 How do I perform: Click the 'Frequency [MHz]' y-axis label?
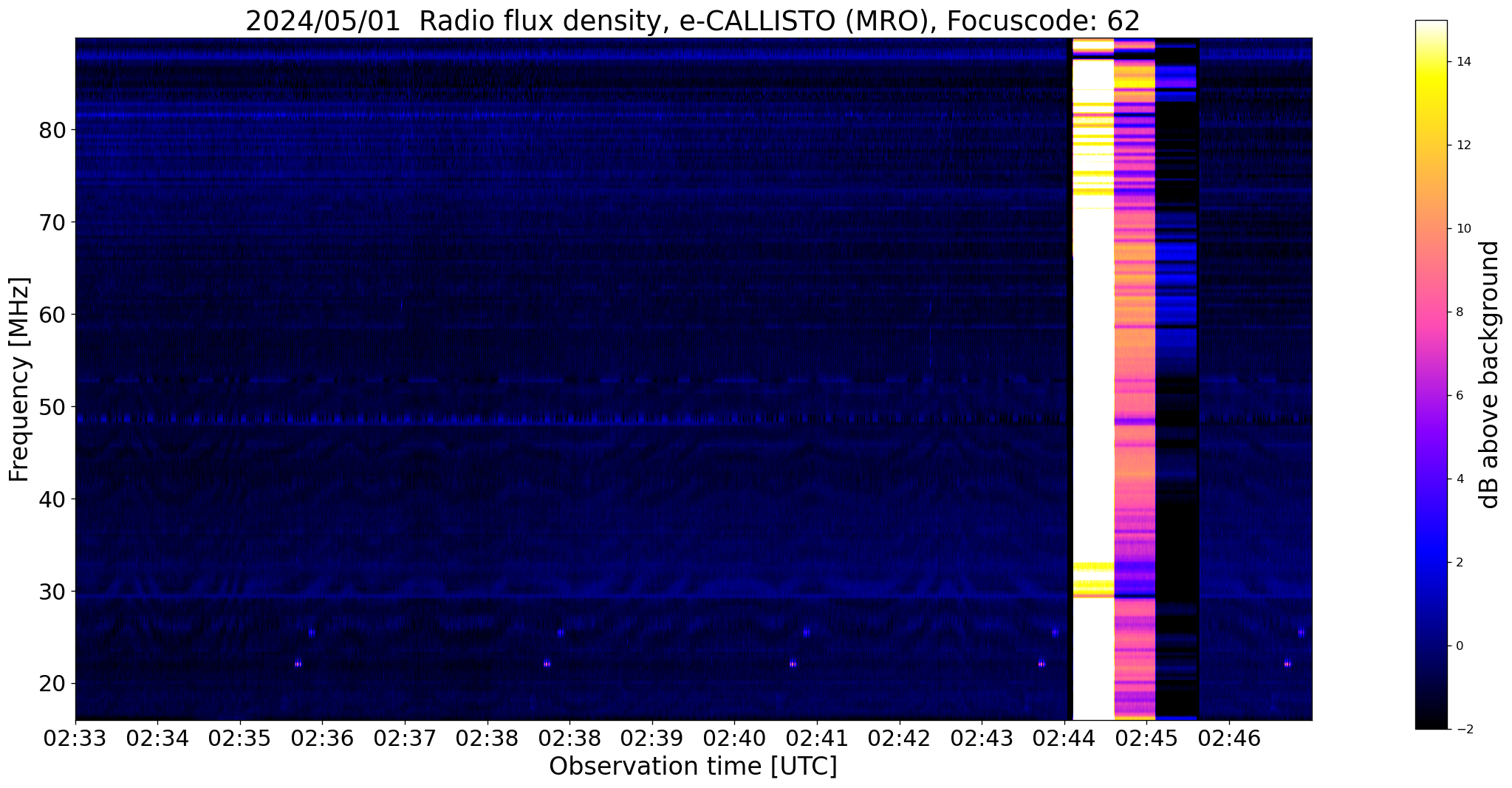19,380
